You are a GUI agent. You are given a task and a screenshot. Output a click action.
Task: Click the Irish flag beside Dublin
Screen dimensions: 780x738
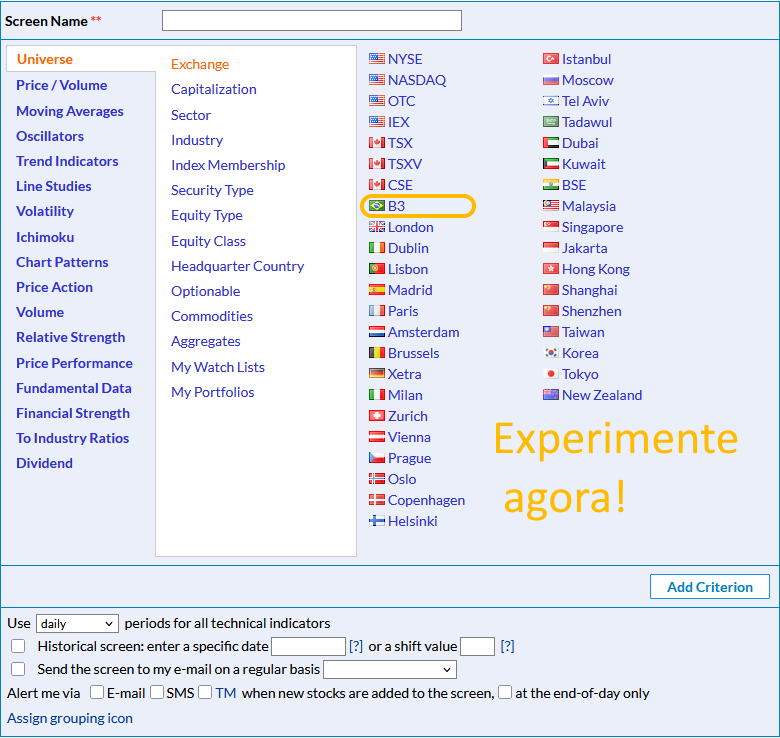click(377, 248)
